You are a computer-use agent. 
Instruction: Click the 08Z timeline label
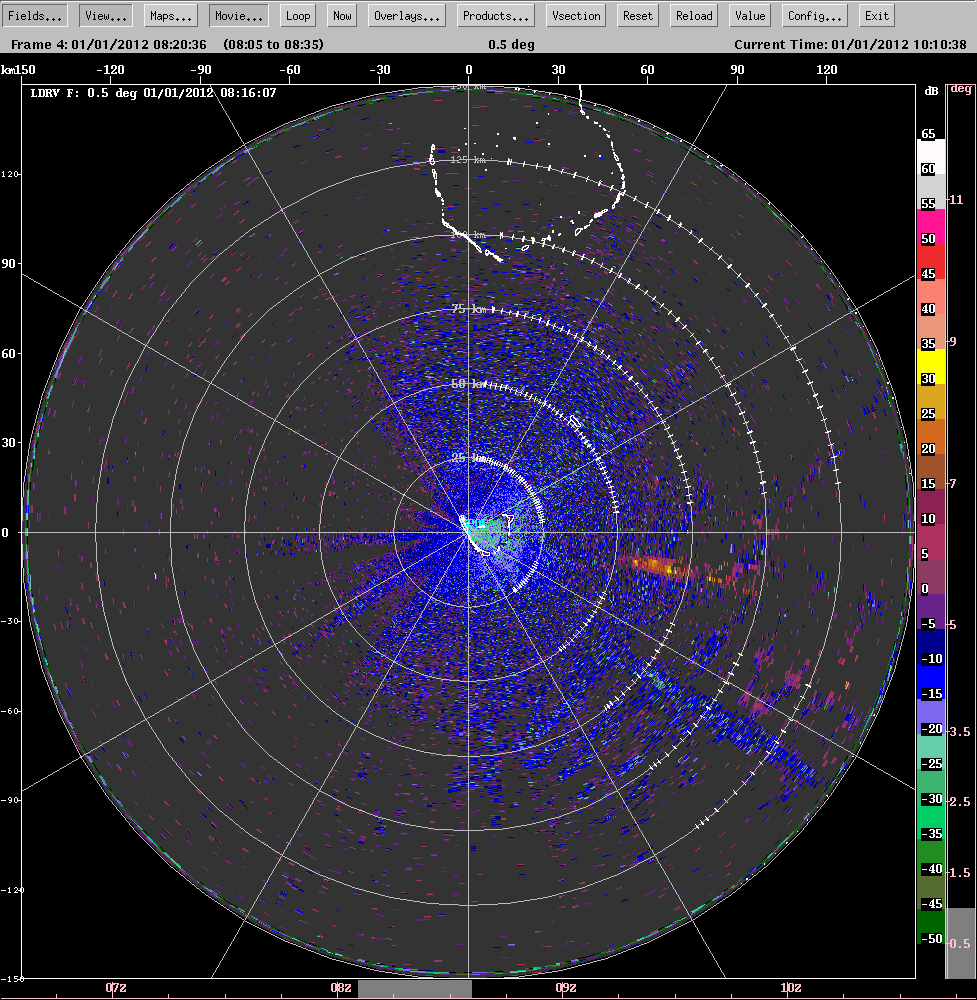pos(341,987)
